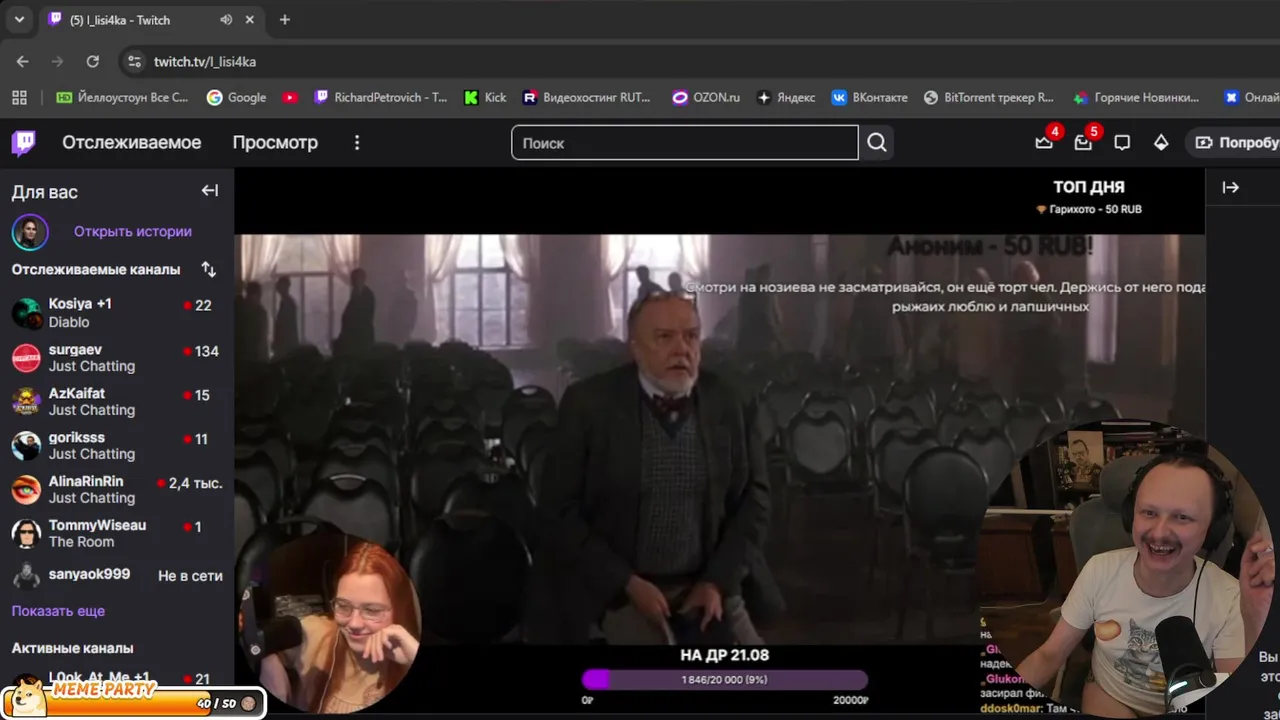Open Kosiya channel avatar
Viewport: 1280px width, 720px height.
26,313
